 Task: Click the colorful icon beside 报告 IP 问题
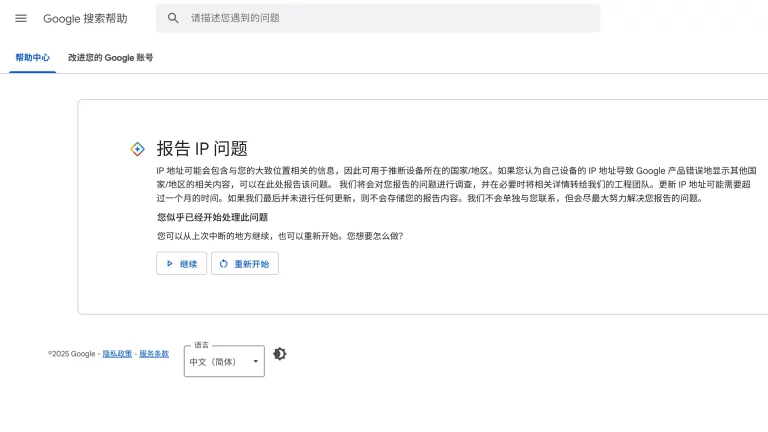pyautogui.click(x=138, y=149)
